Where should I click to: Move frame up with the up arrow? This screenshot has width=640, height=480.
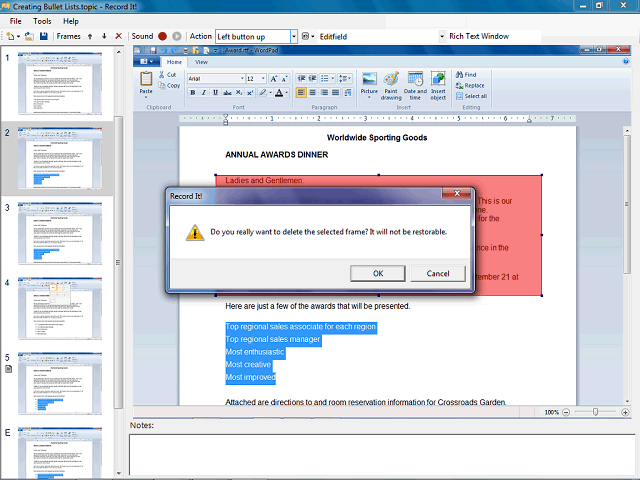90,36
